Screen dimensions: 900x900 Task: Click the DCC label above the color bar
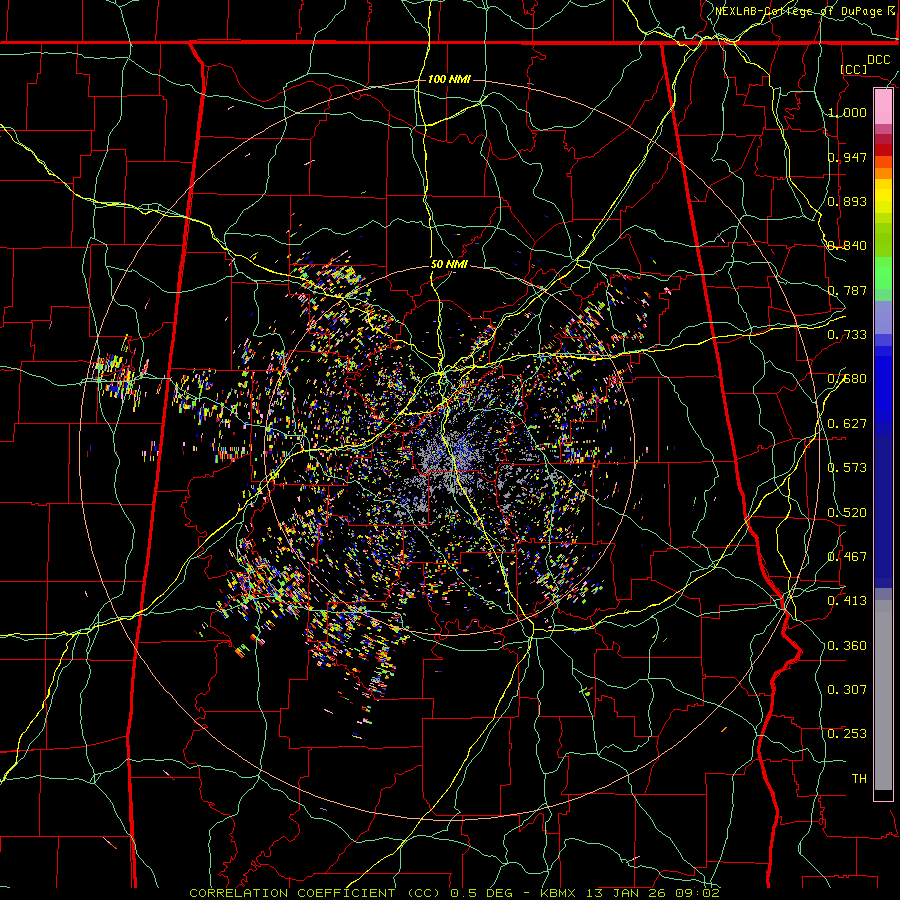[x=878, y=60]
